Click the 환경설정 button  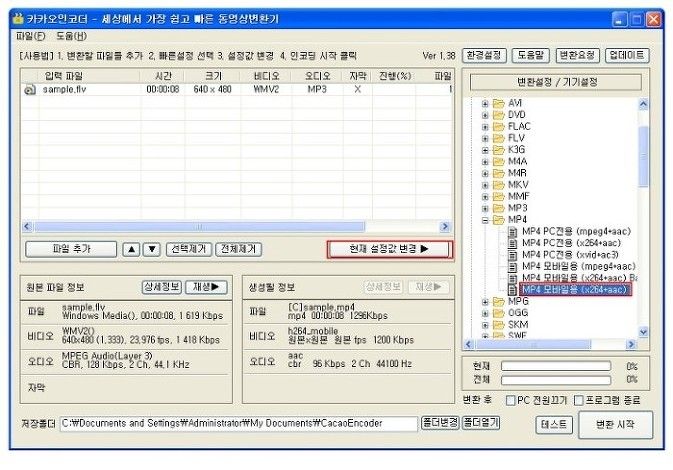(x=484, y=55)
